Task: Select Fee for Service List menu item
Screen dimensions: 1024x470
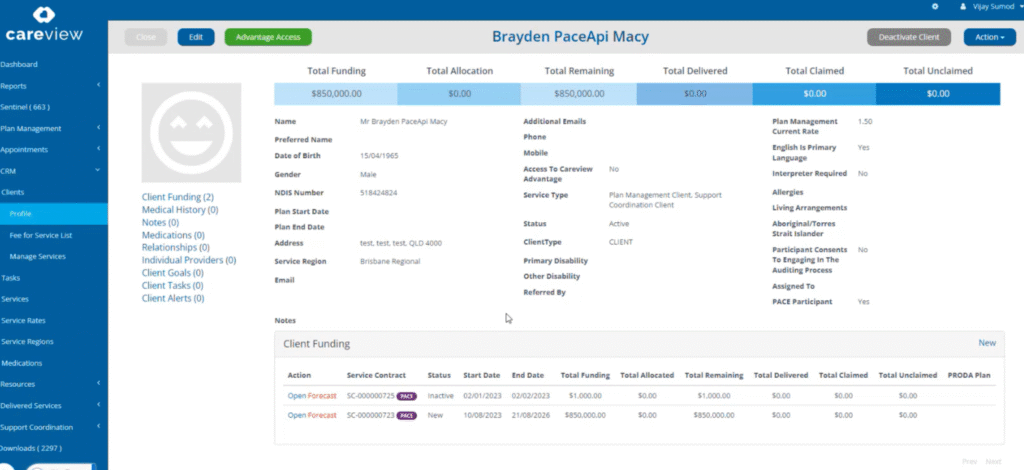Action: click(40, 235)
